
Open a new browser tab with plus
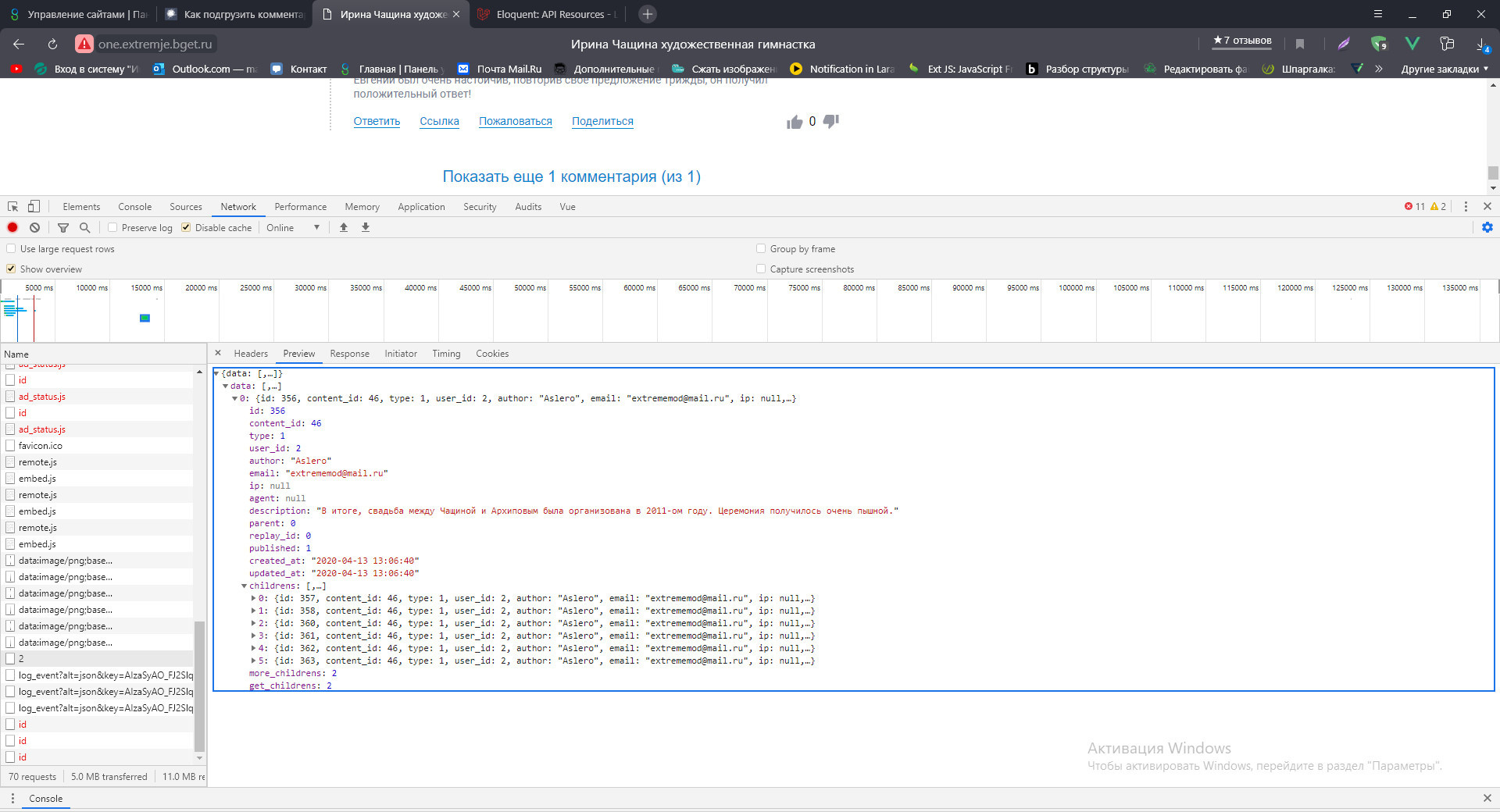[647, 14]
